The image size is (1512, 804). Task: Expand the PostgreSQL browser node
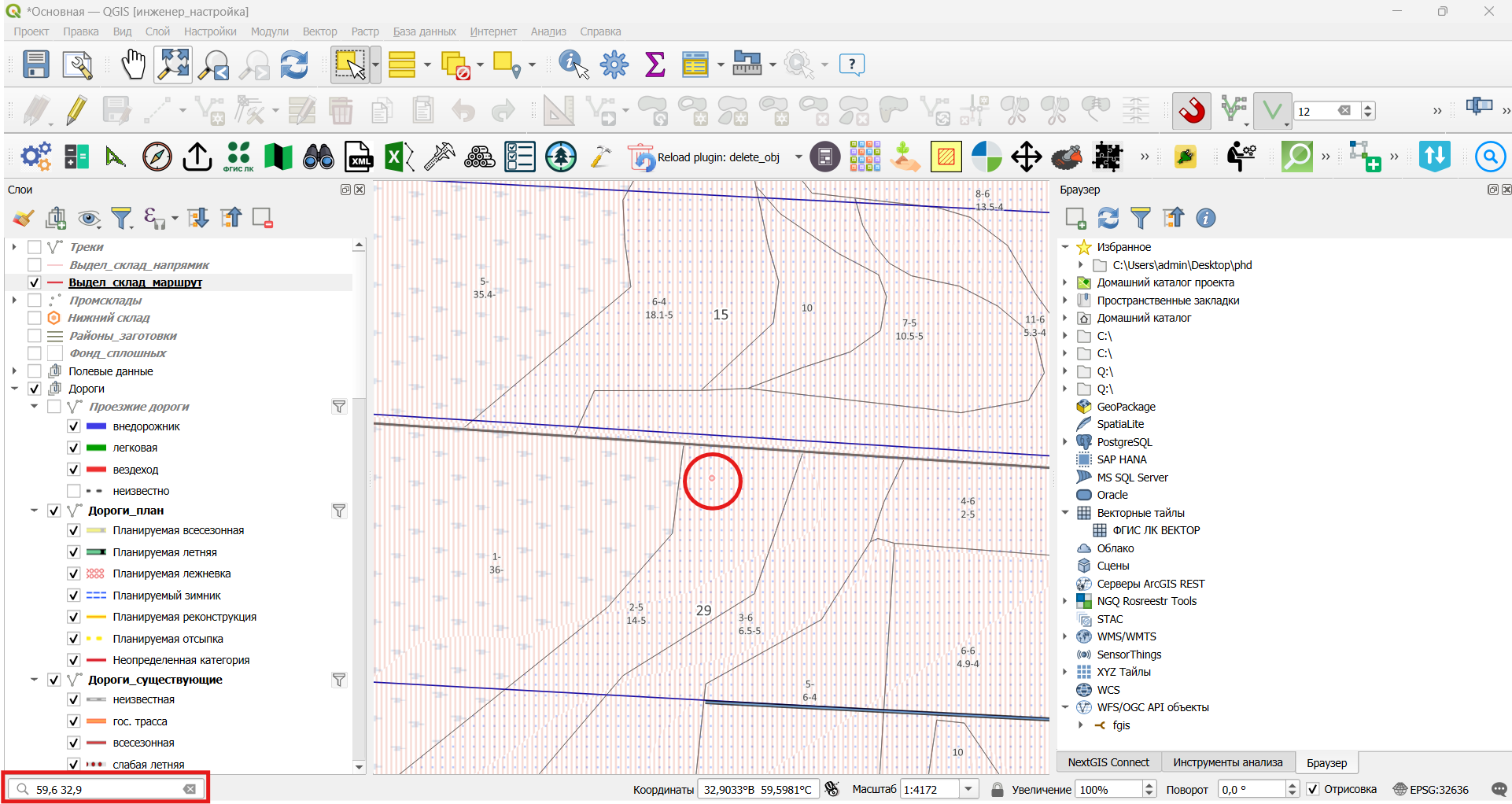point(1065,442)
